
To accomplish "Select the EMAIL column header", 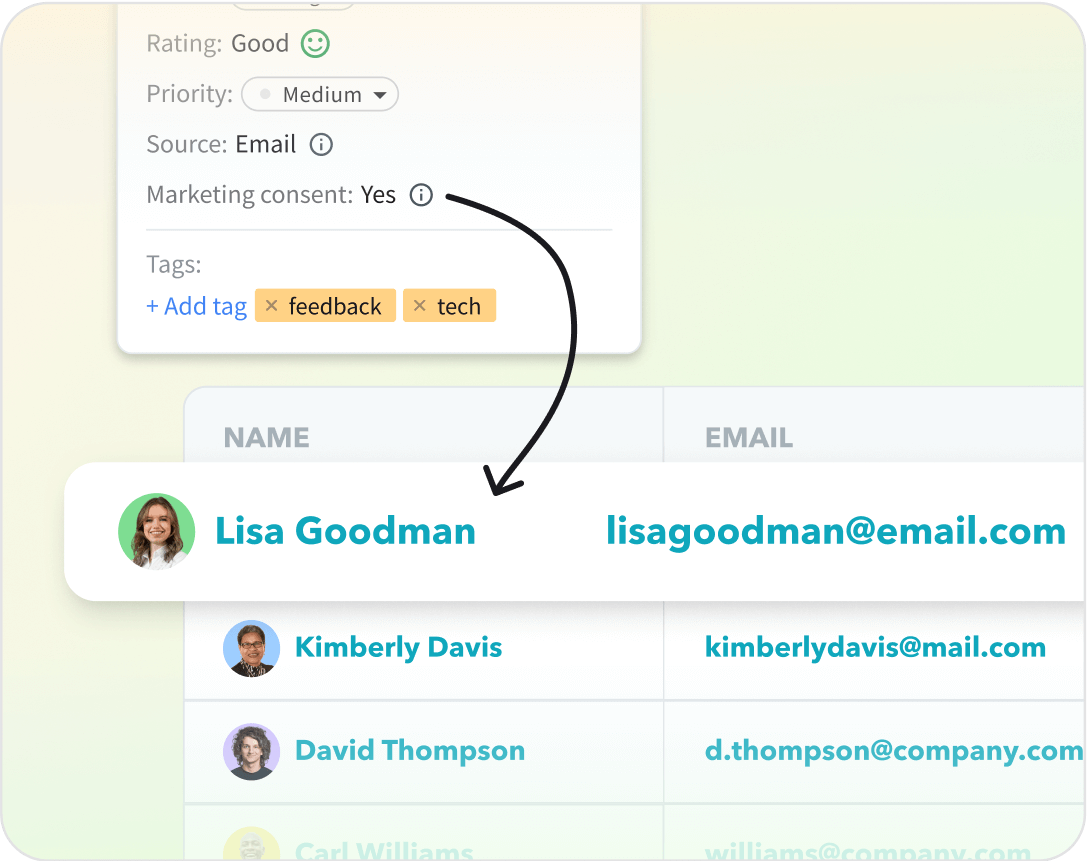I will point(749,437).
